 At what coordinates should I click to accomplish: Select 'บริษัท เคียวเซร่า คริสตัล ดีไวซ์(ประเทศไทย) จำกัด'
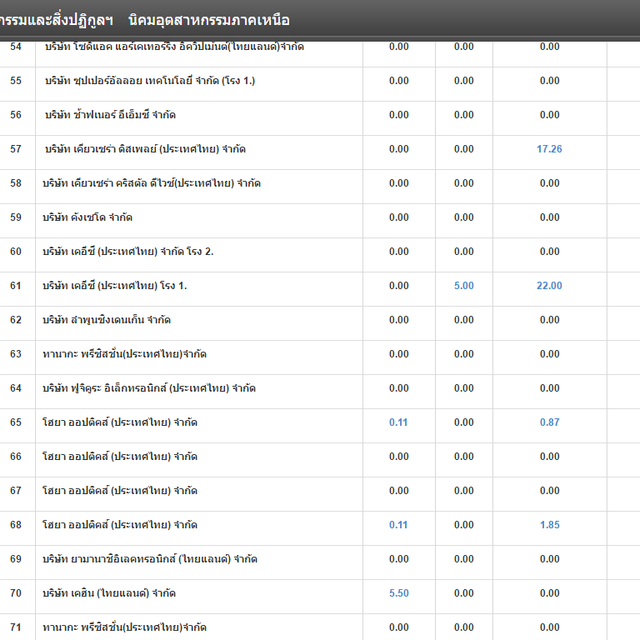[151, 183]
